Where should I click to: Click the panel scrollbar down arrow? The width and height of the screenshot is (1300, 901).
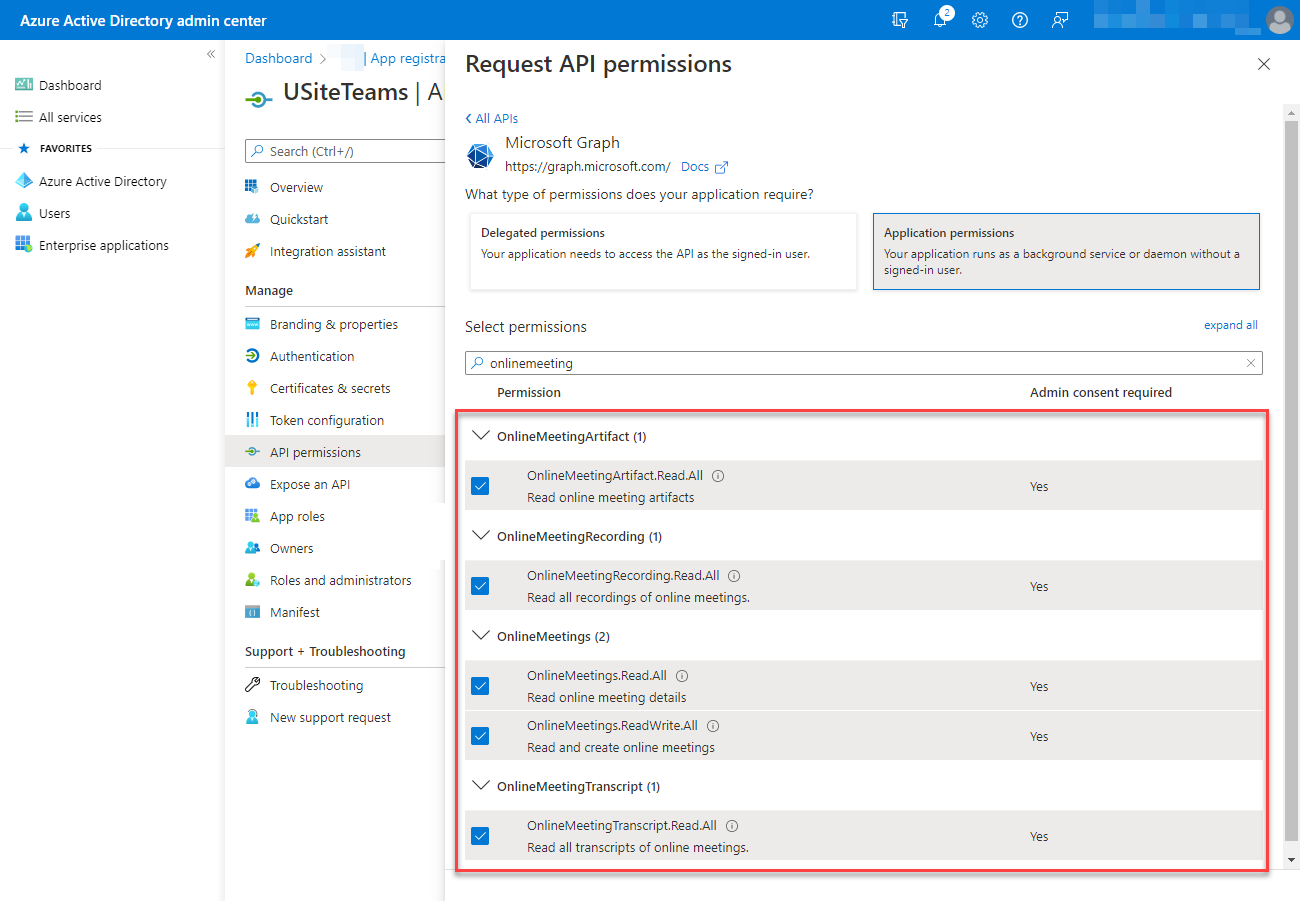pos(1291,859)
